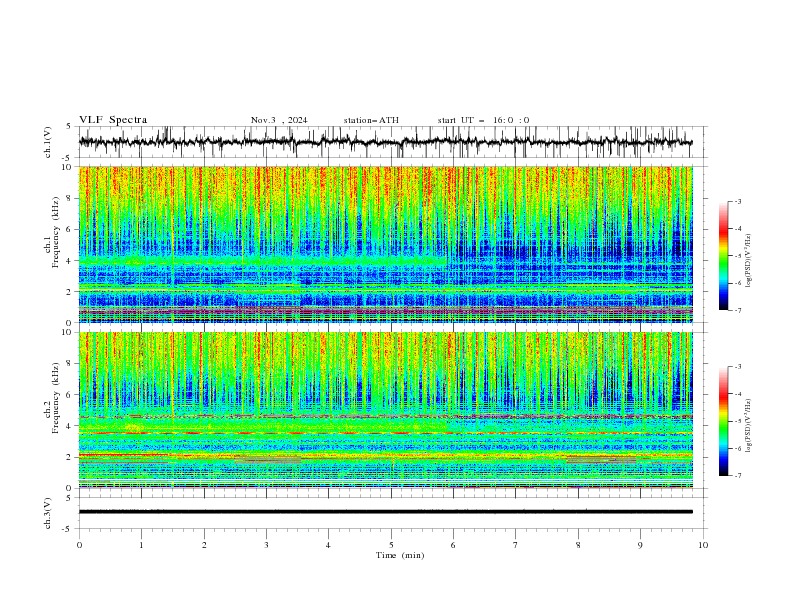Click the ch.1 voltage waveform trace
792x612 pixels.
point(385,142)
